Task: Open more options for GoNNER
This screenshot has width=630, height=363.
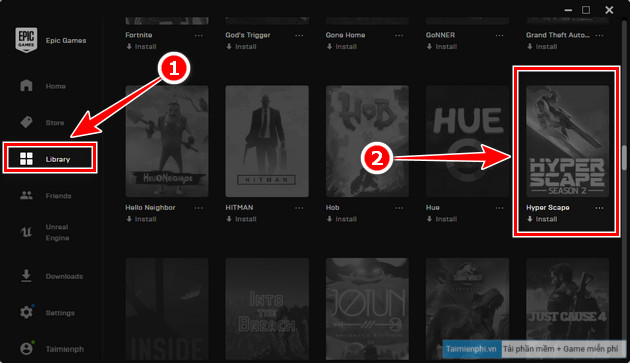Action: click(x=499, y=35)
